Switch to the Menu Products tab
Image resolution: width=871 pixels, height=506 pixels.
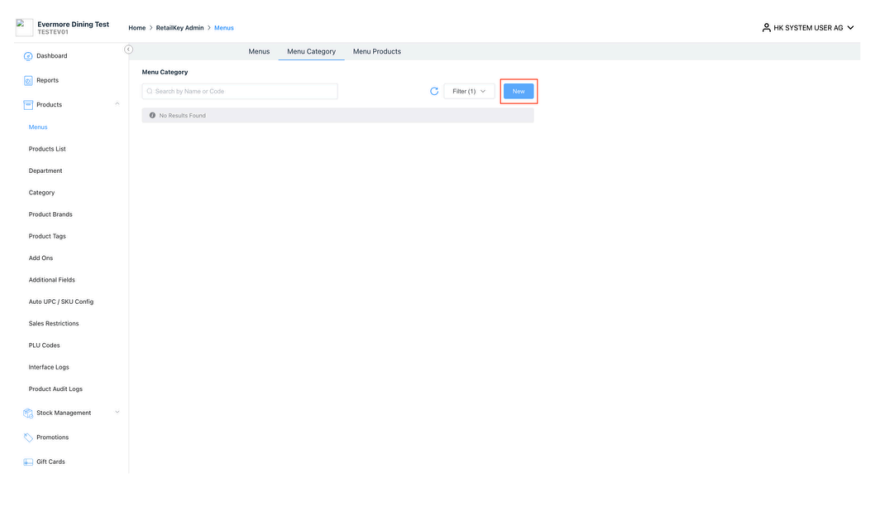pos(377,51)
